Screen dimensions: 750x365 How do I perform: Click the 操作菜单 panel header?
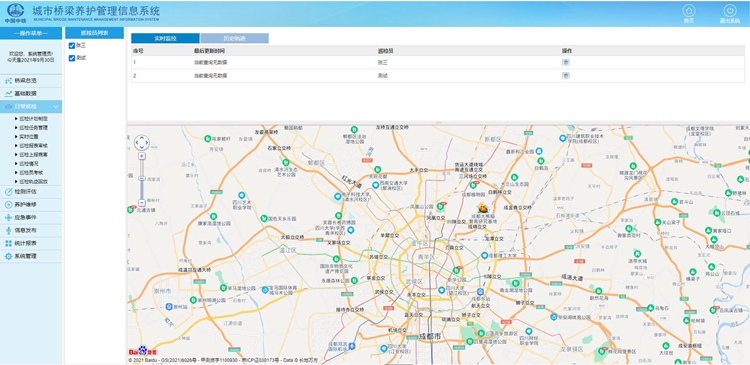coord(31,33)
